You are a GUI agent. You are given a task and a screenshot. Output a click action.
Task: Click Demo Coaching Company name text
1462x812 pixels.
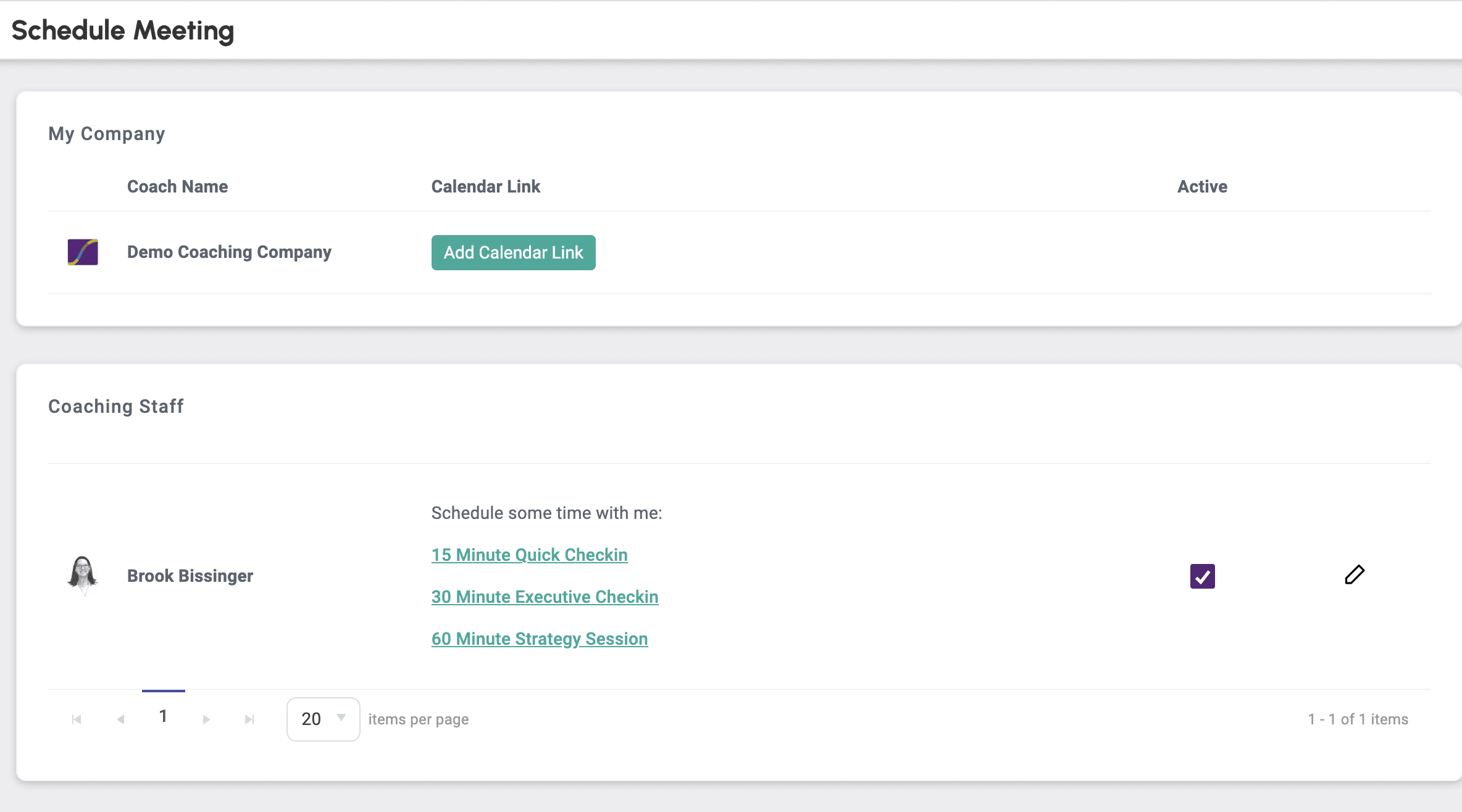(229, 252)
